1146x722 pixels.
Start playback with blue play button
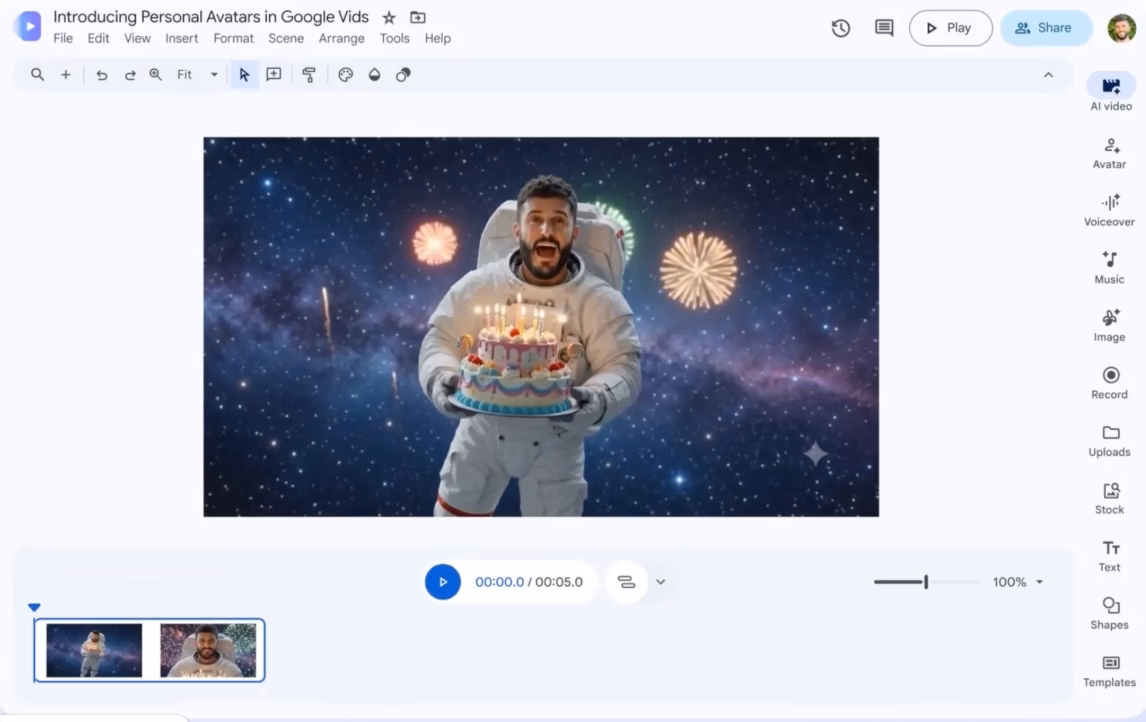point(443,582)
